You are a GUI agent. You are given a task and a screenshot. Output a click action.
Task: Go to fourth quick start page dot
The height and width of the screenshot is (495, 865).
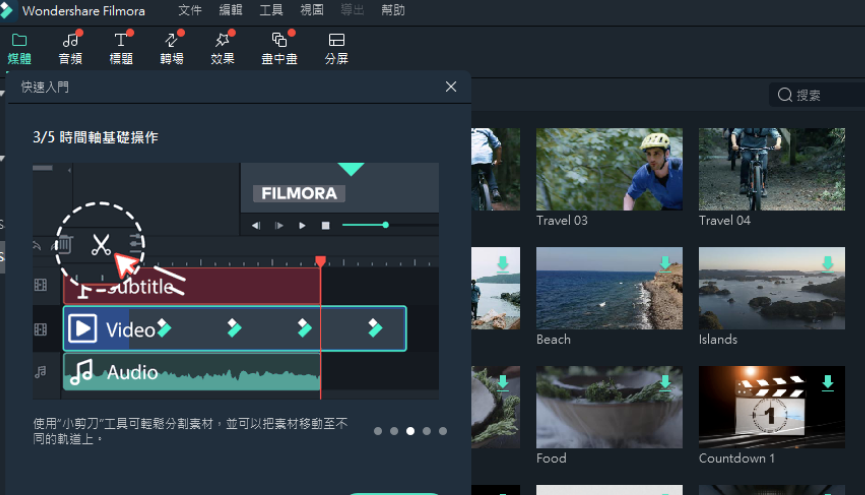coord(426,431)
